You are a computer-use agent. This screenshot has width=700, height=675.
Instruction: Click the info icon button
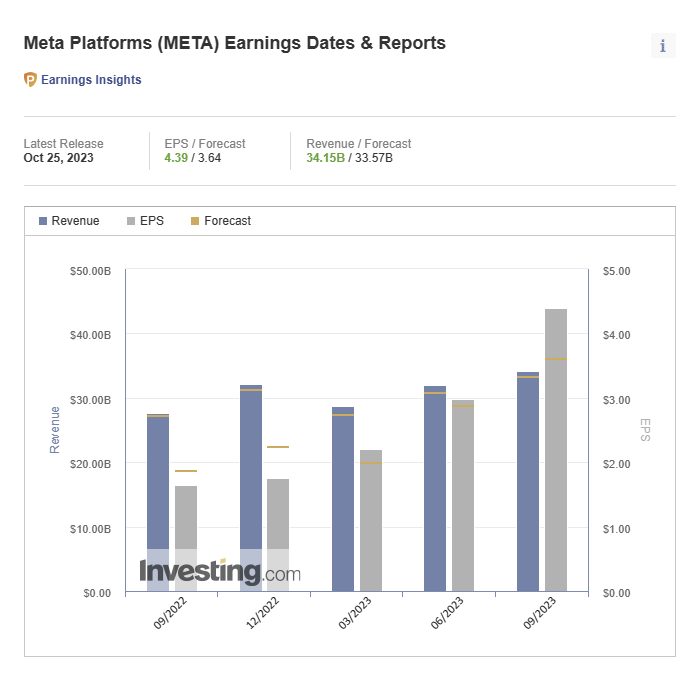pos(663,46)
